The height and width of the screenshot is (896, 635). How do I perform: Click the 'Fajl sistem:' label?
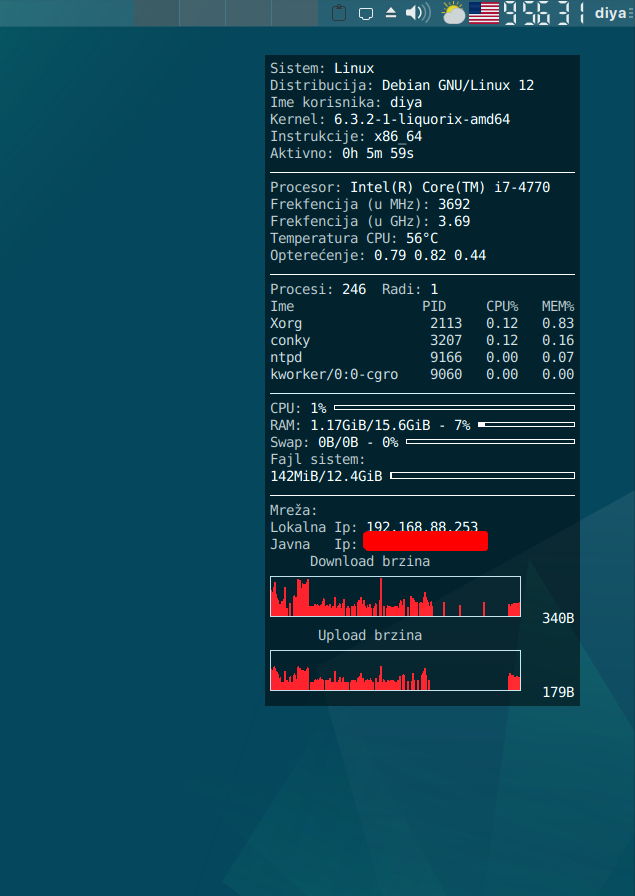(x=318, y=459)
